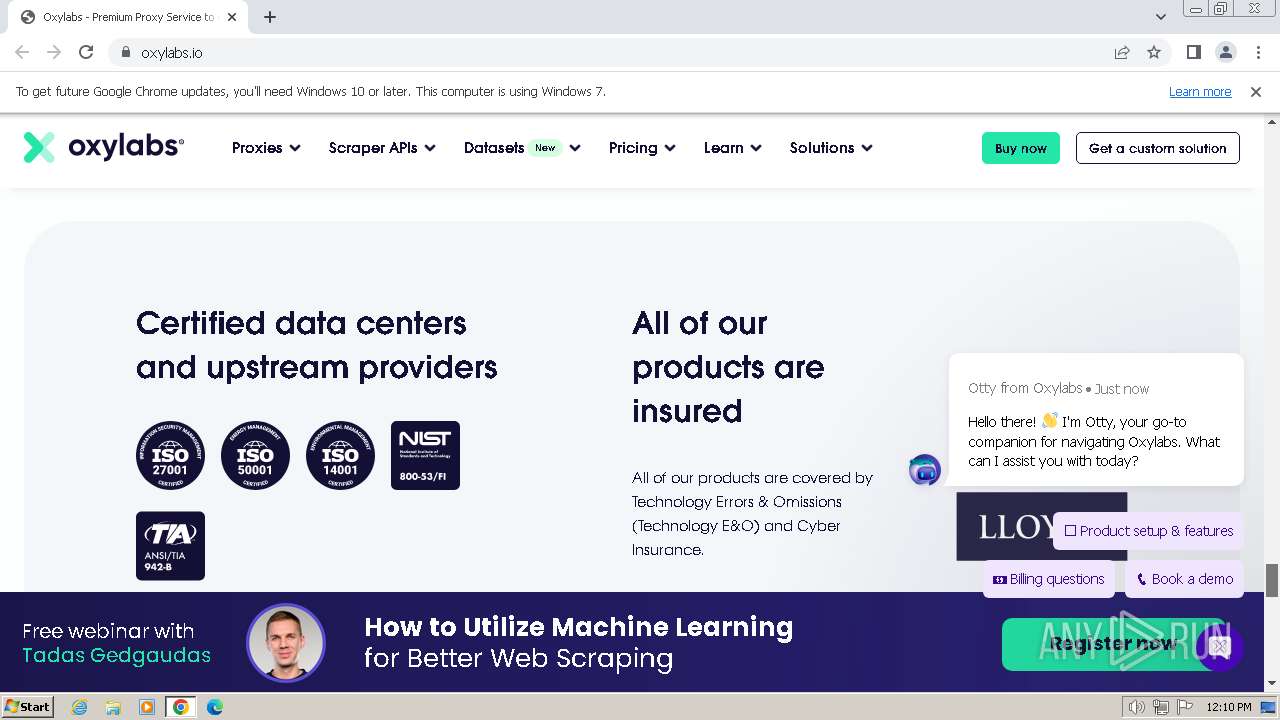Open the ISO 27001 certification badge

170,455
